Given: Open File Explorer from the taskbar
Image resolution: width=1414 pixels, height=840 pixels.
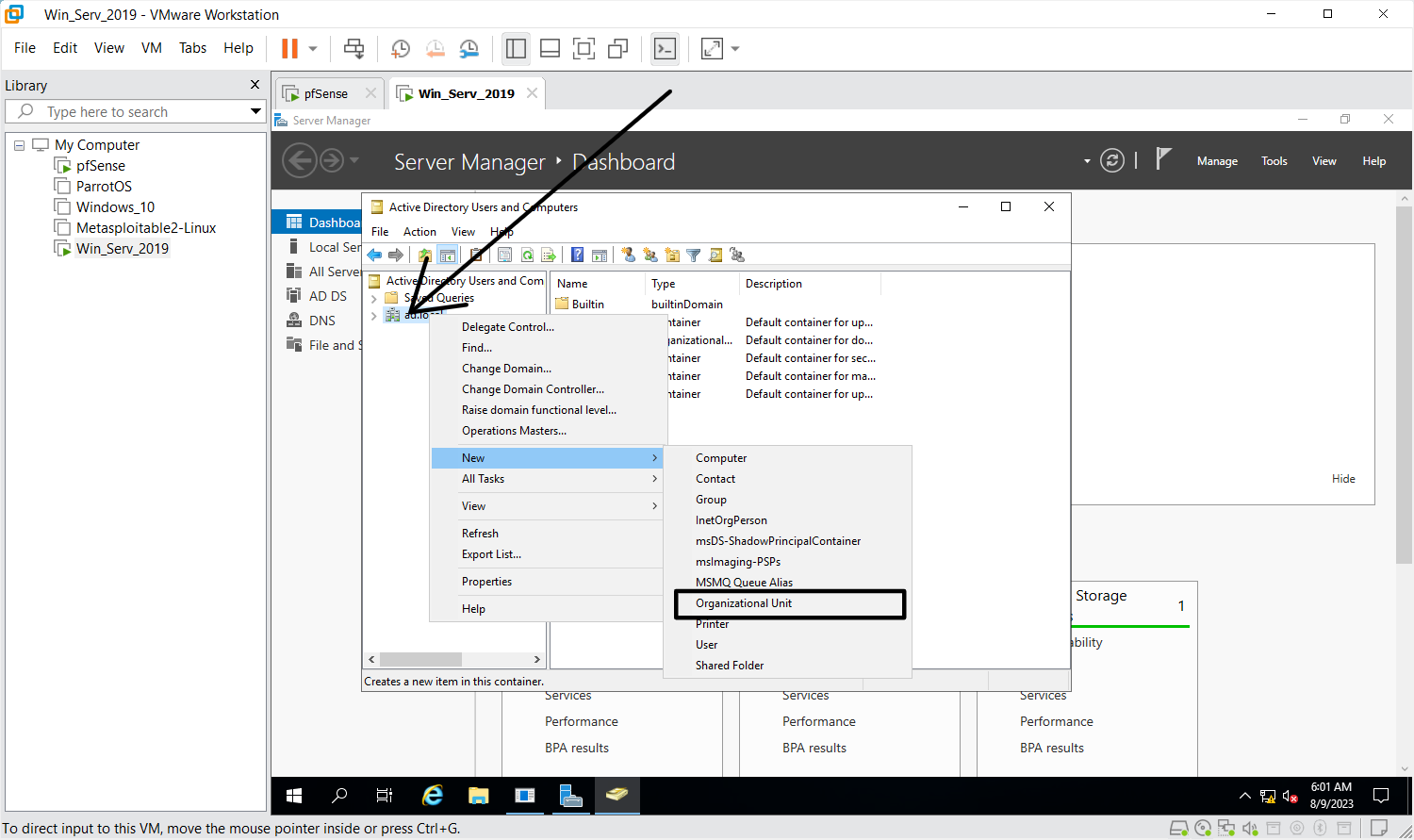Looking at the screenshot, I should click(x=479, y=796).
